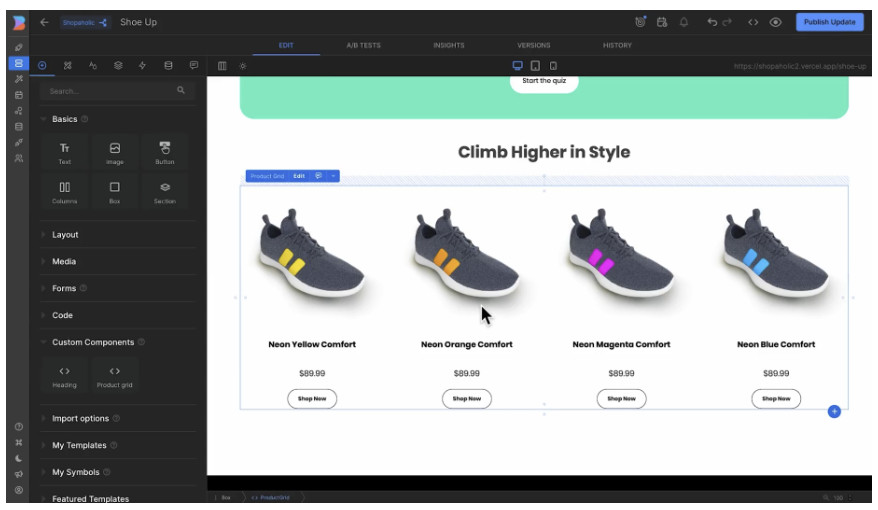Click the undo arrow in top bar
Image resolution: width=878 pixels, height=510 pixels.
click(712, 22)
